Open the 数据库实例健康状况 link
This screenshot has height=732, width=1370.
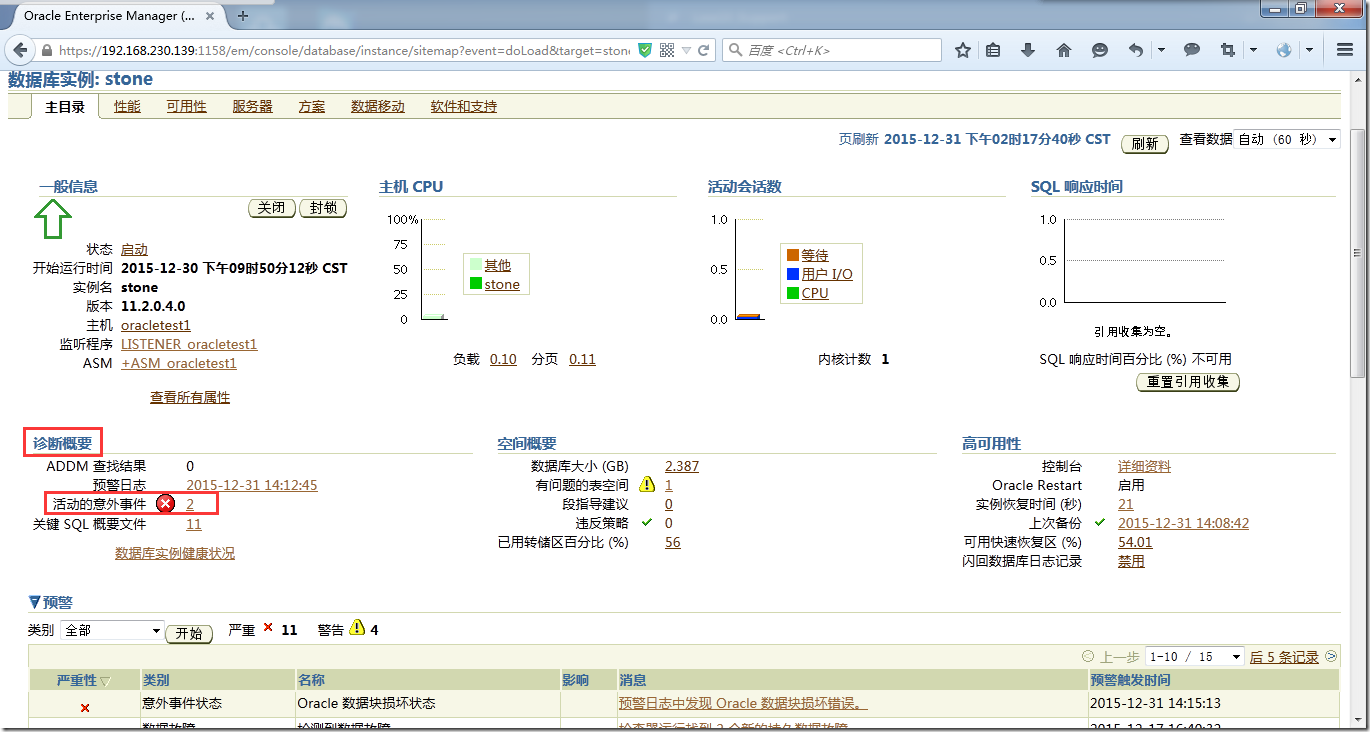click(x=175, y=553)
